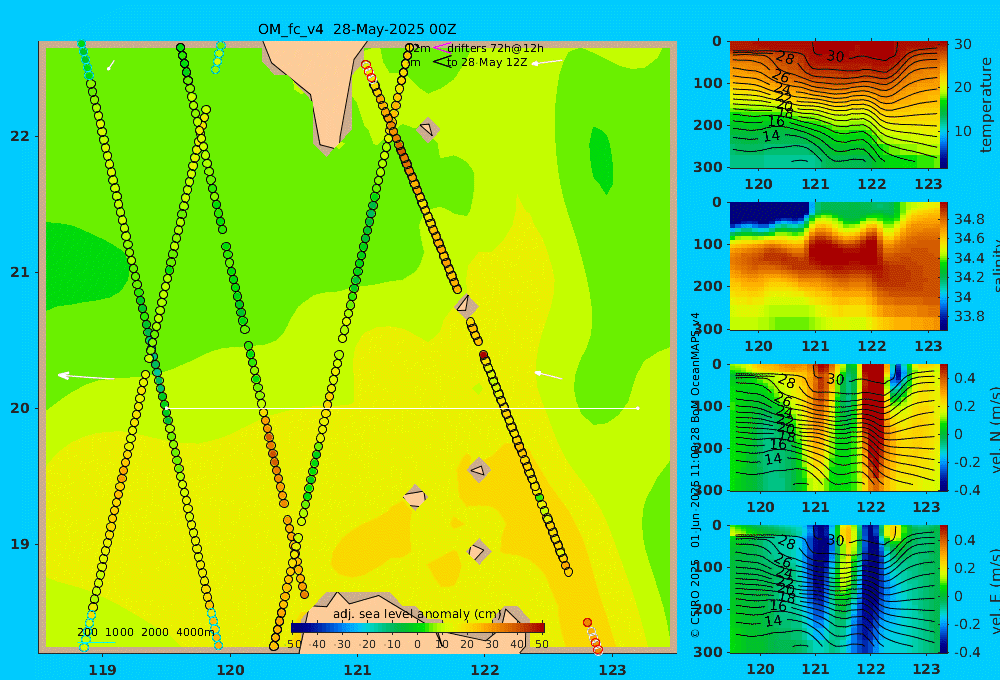Image resolution: width=1000 pixels, height=680 pixels.
Task: Click longitude label '121' below the main map
Action: click(x=357, y=670)
